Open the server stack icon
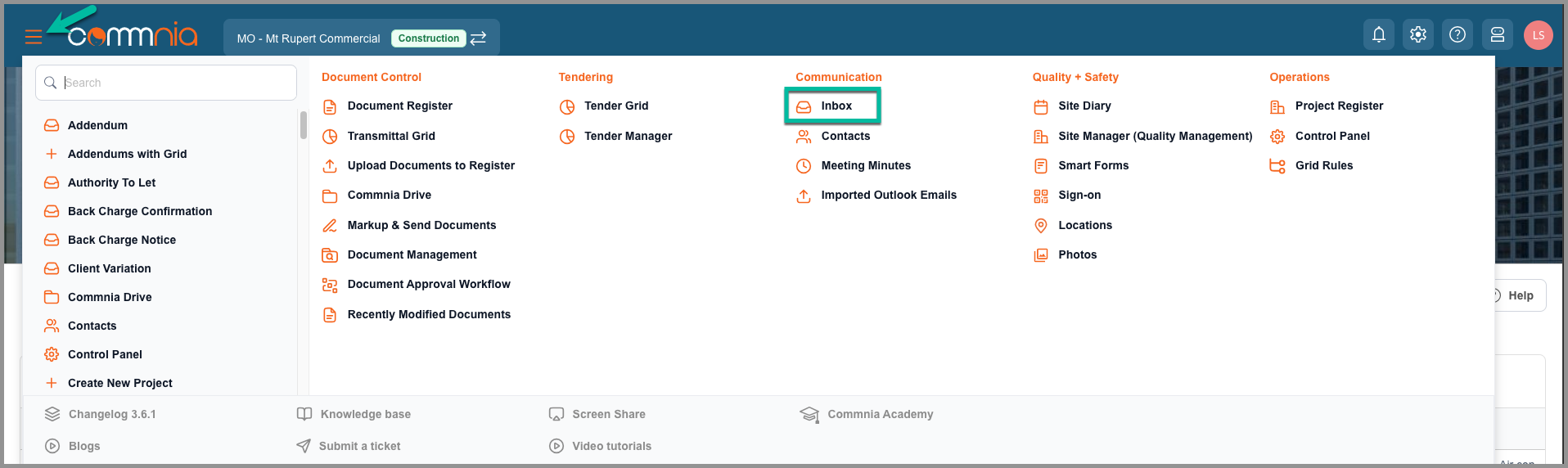Image resolution: width=1568 pixels, height=468 pixels. [1498, 34]
